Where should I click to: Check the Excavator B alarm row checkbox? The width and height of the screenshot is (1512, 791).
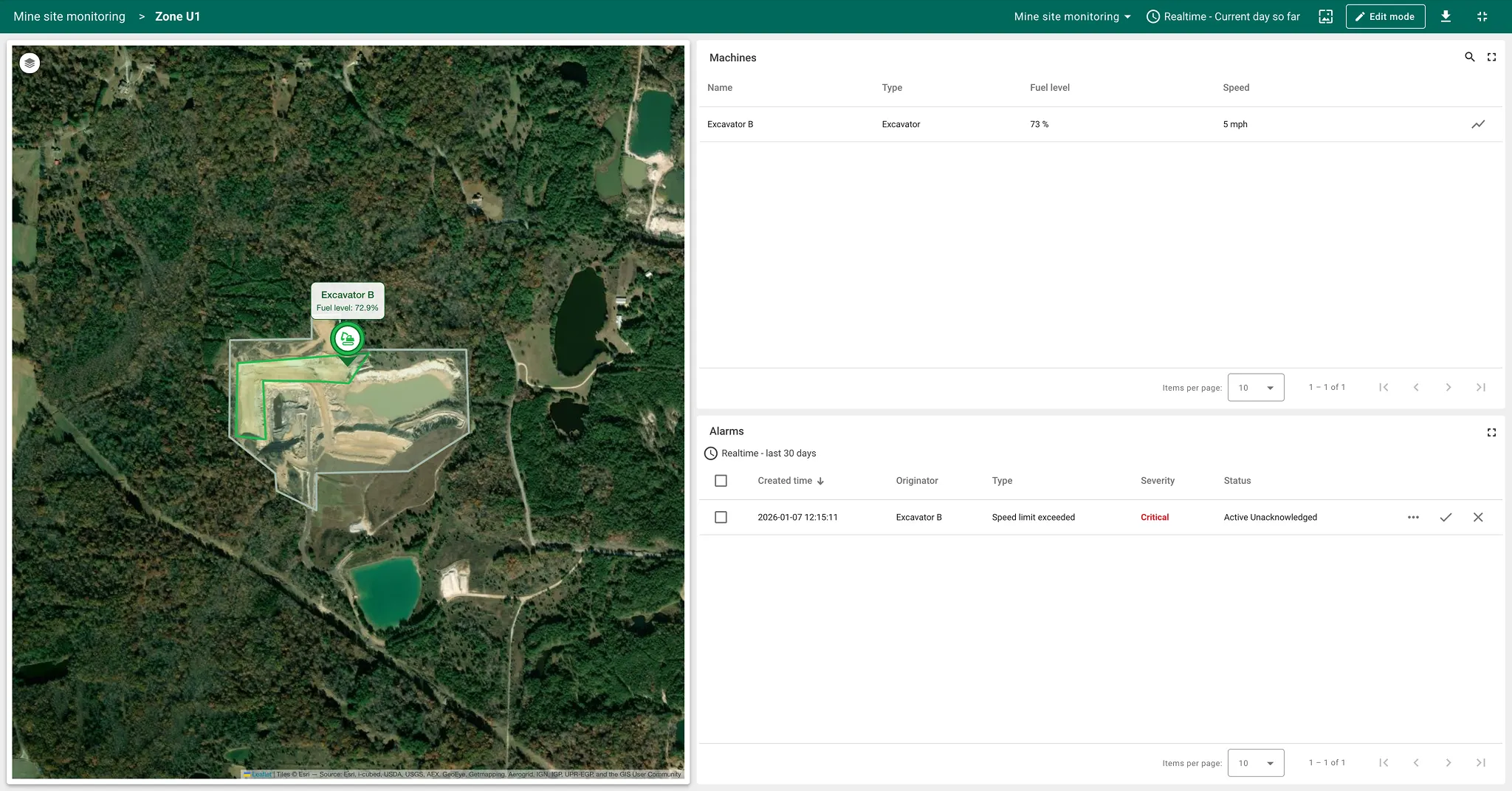click(x=721, y=517)
